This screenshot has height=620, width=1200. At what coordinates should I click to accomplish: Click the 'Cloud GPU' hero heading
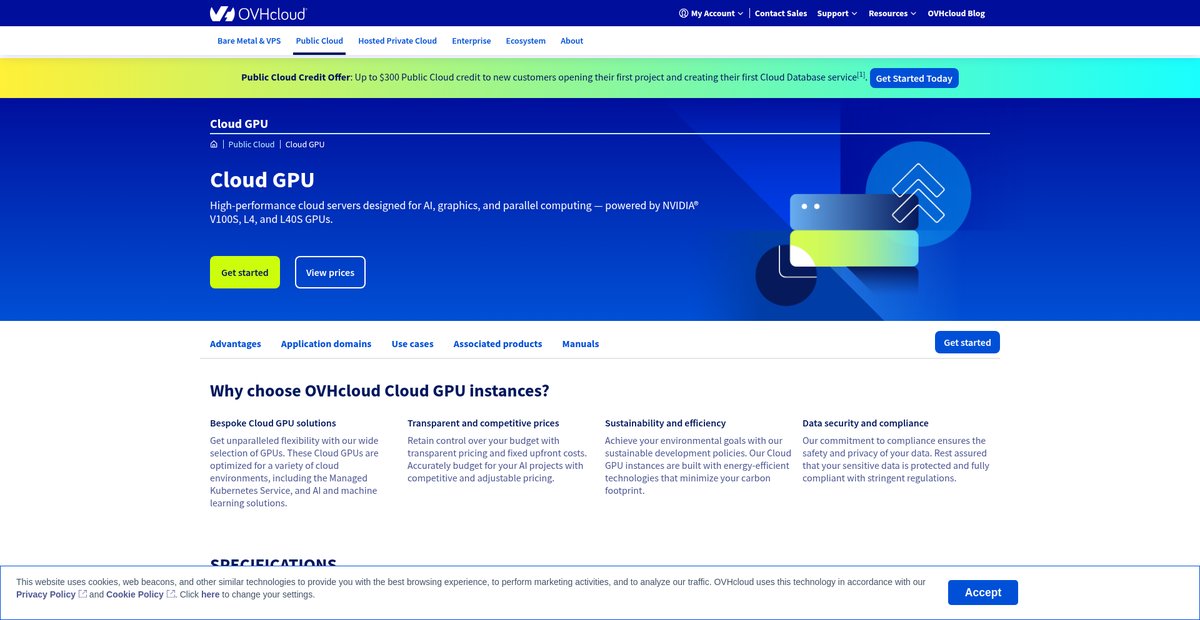point(262,180)
